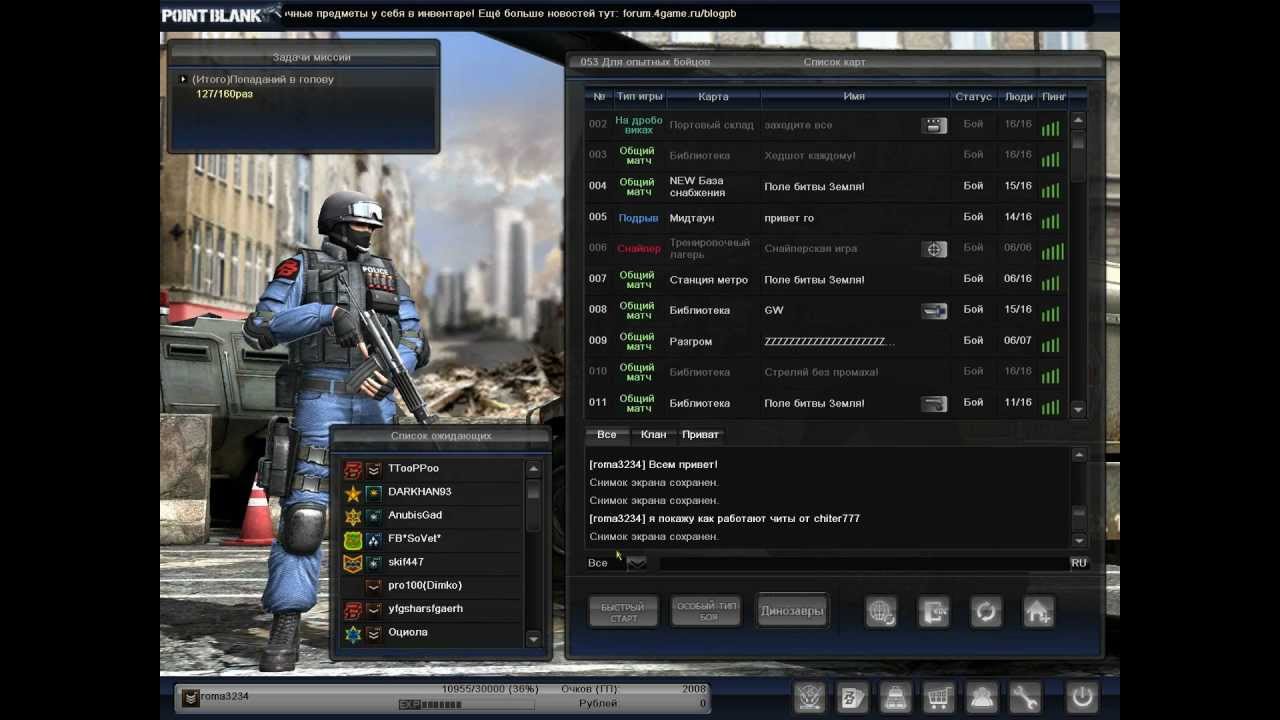Click room list scrollbar up arrow
The height and width of the screenshot is (720, 1280).
click(x=1078, y=120)
